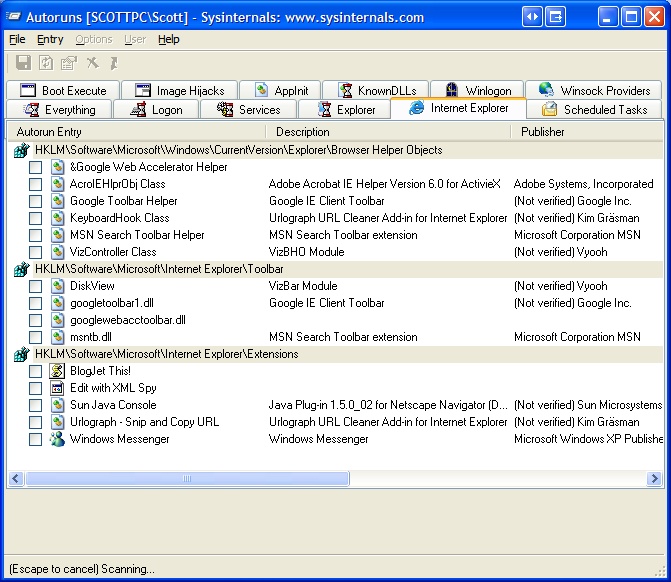Click the Windows Messenger entry icon
This screenshot has height=582, width=671.
[57, 439]
